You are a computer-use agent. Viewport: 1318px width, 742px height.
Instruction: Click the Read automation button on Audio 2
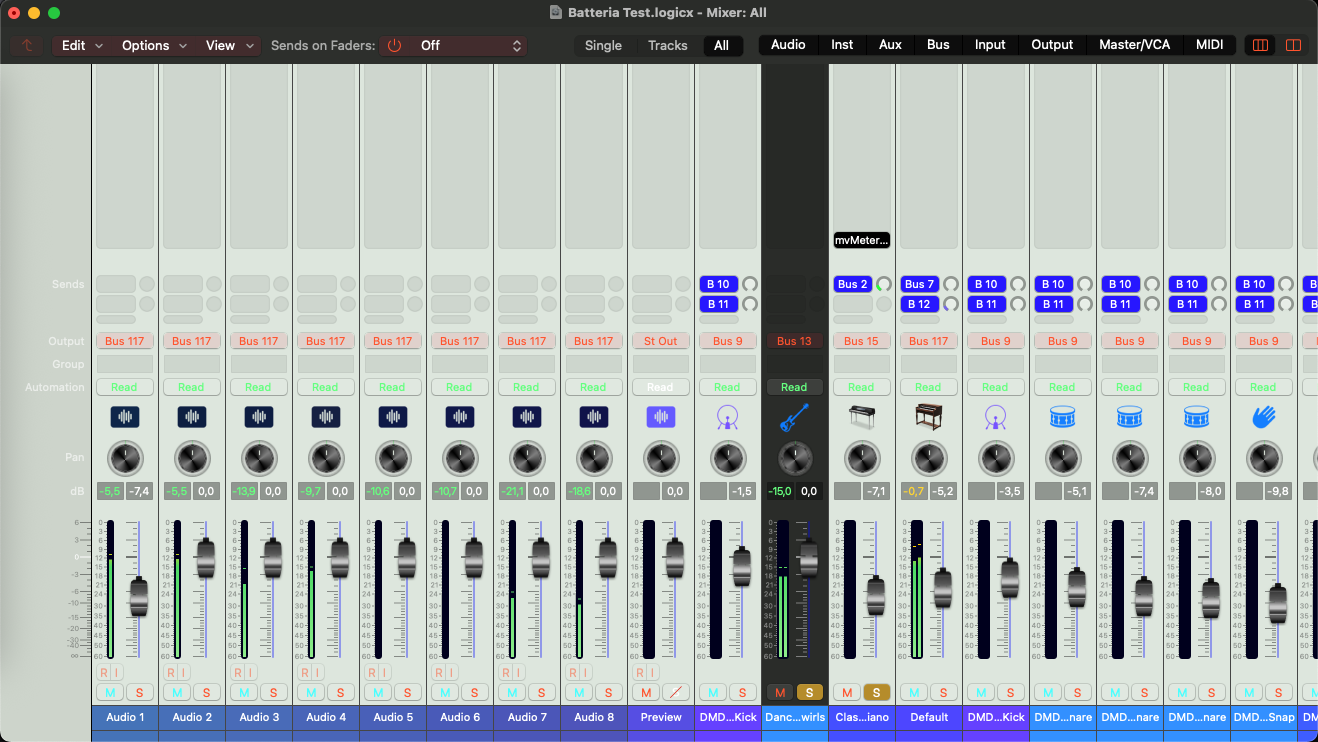click(x=191, y=387)
